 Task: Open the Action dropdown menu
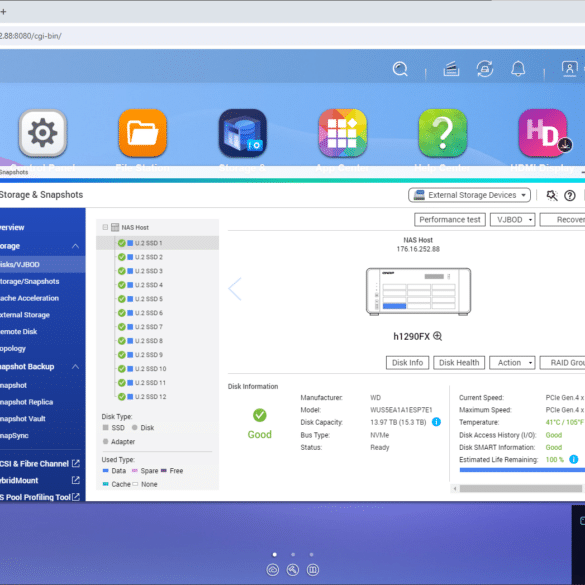click(x=512, y=363)
